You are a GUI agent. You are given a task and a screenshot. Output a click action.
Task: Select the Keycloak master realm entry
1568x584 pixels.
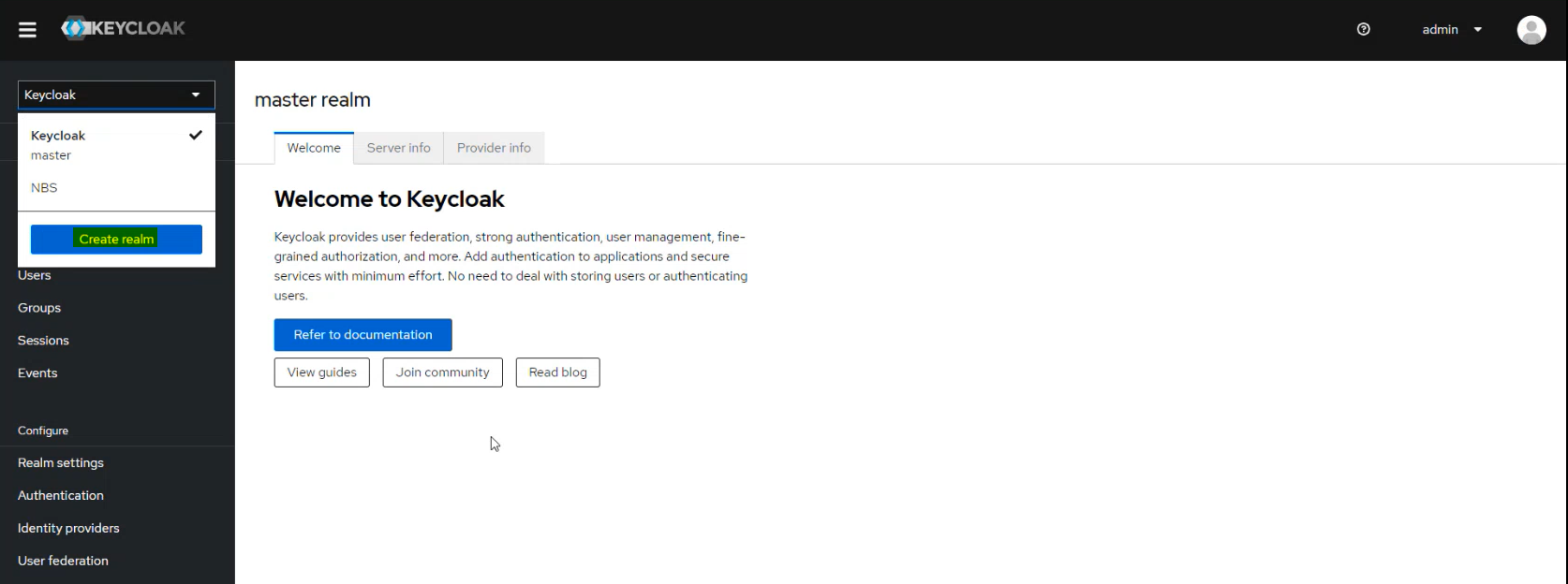(116, 145)
